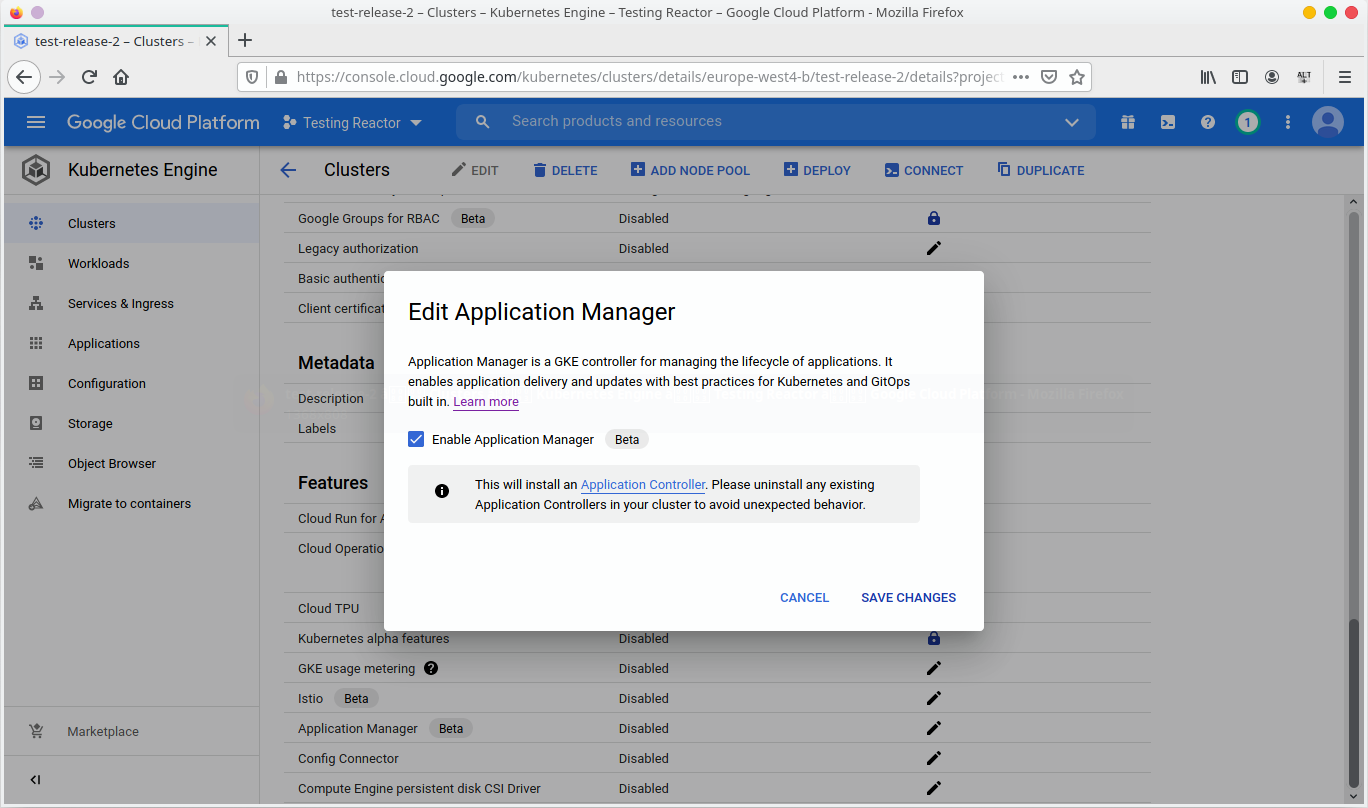Click the page vertical scrollbar thumb
1368x808 pixels.
coord(1353,705)
